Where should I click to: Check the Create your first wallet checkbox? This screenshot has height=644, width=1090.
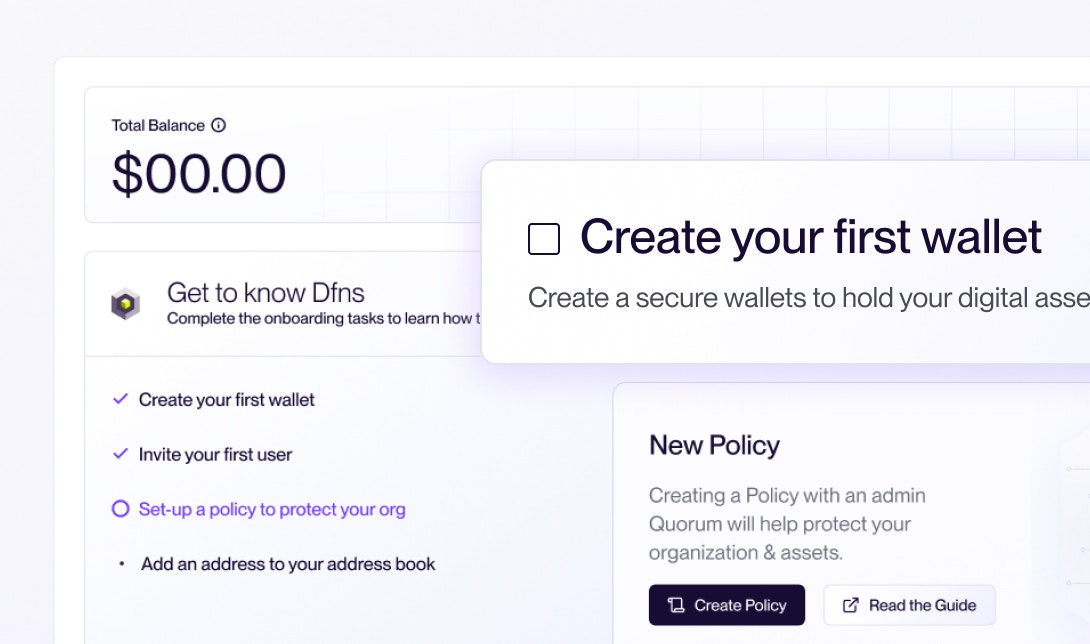[x=544, y=238]
